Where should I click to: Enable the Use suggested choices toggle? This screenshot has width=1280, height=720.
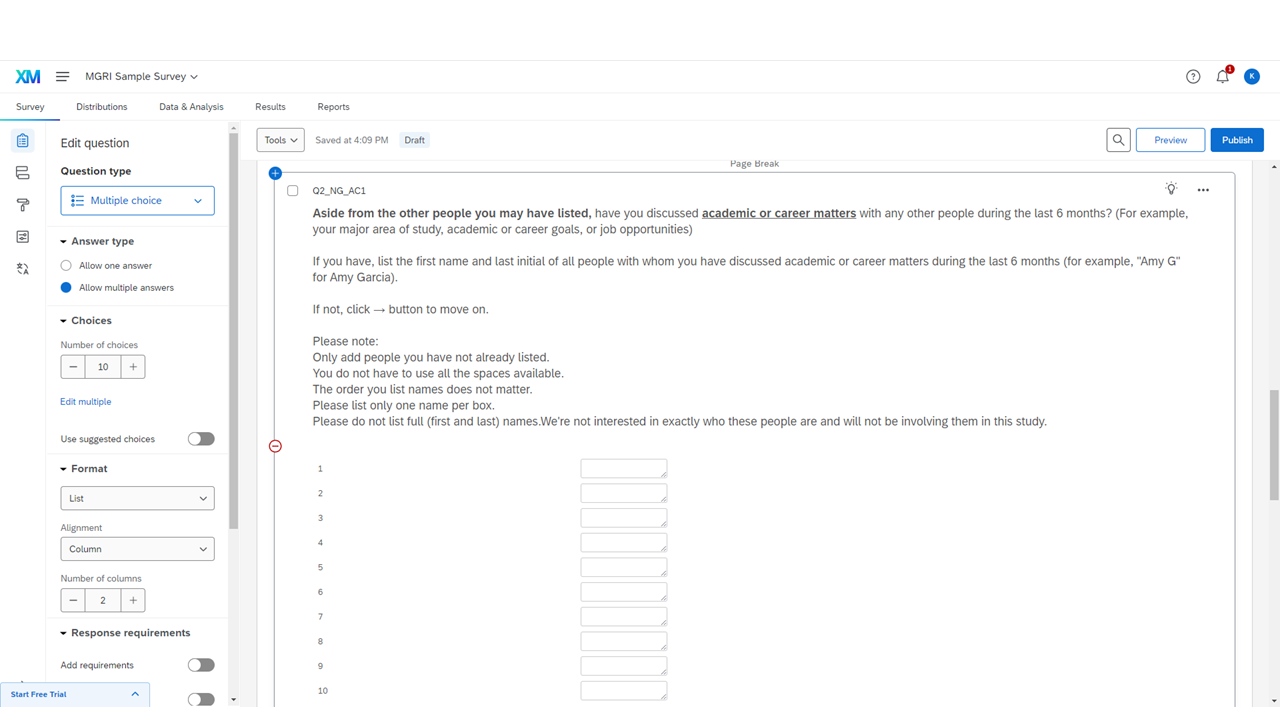click(x=201, y=439)
